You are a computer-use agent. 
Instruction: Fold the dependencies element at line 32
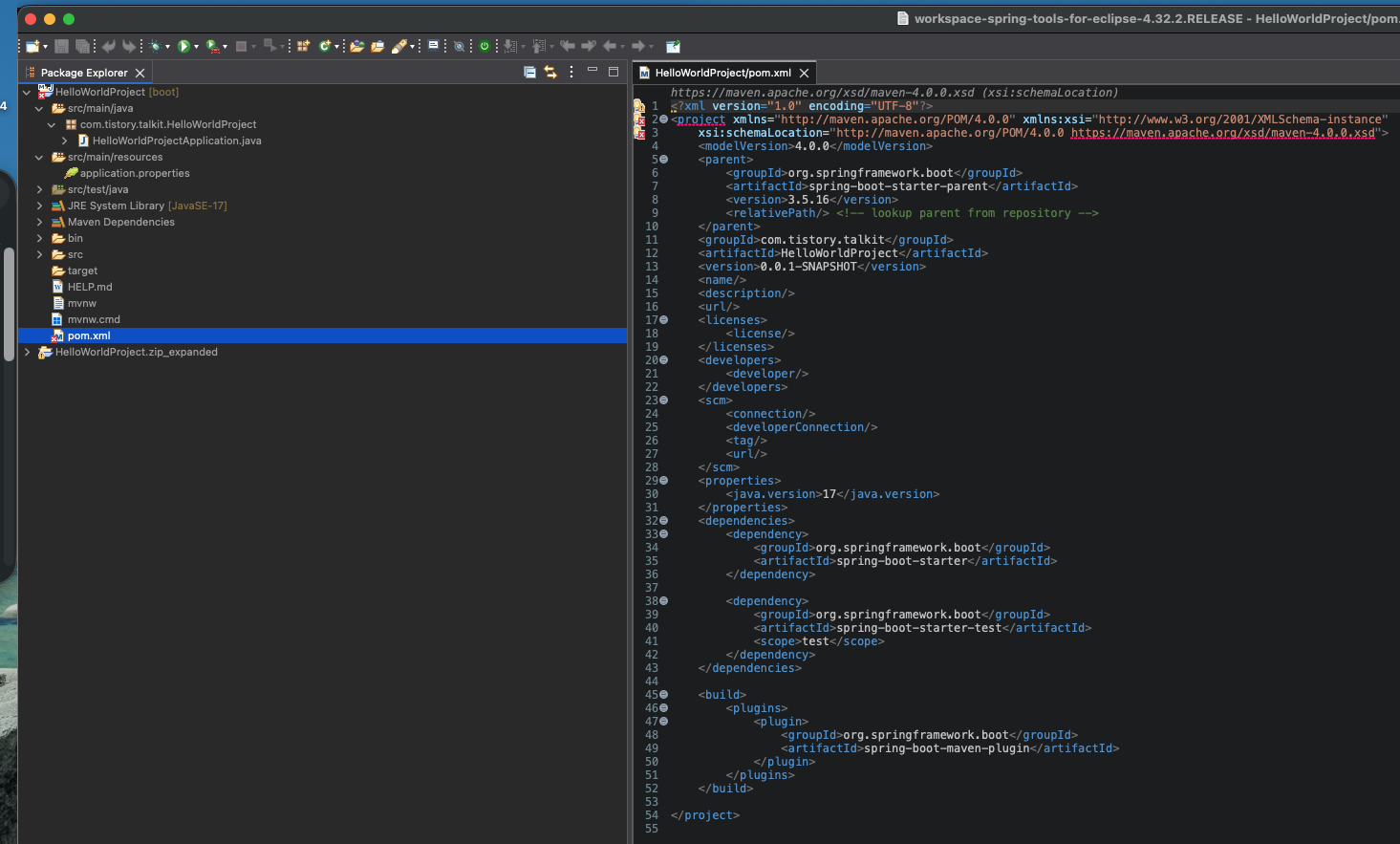click(x=663, y=521)
